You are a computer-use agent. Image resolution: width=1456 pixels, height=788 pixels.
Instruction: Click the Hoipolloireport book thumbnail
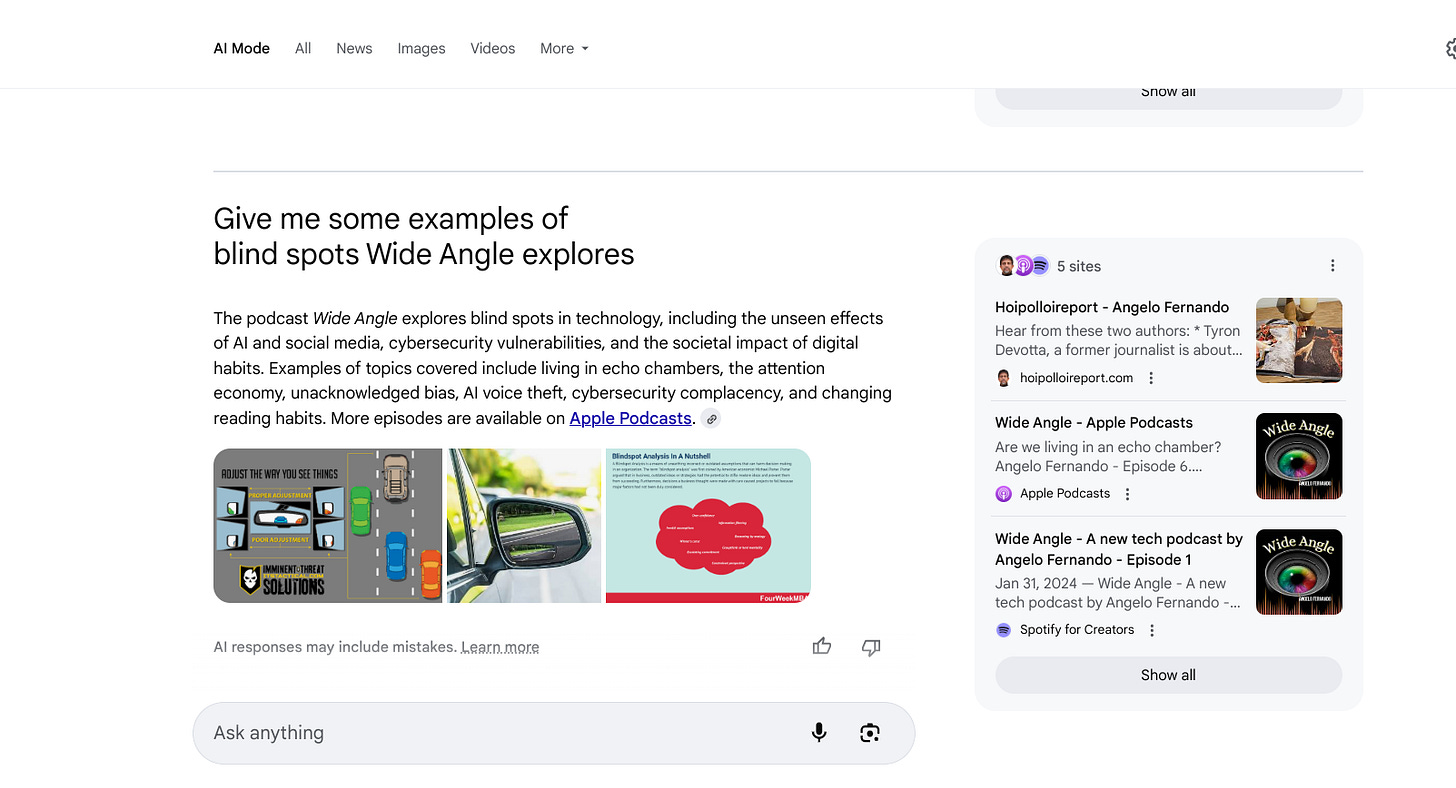(1299, 340)
